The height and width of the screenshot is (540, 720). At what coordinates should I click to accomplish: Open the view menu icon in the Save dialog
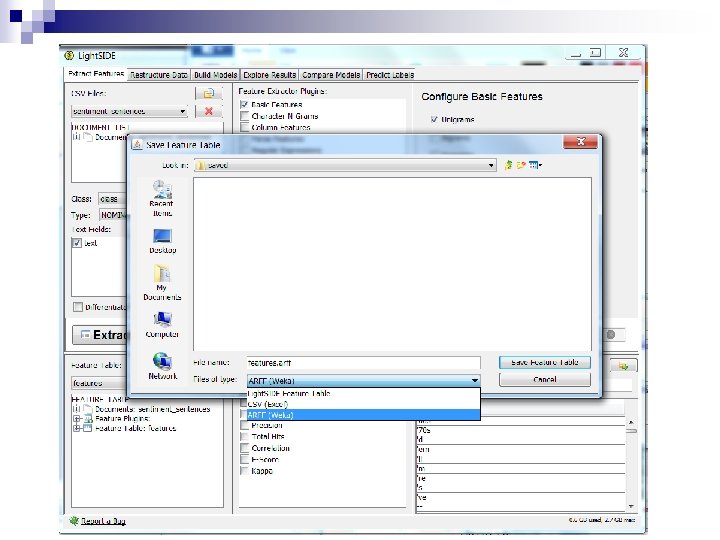tap(535, 165)
